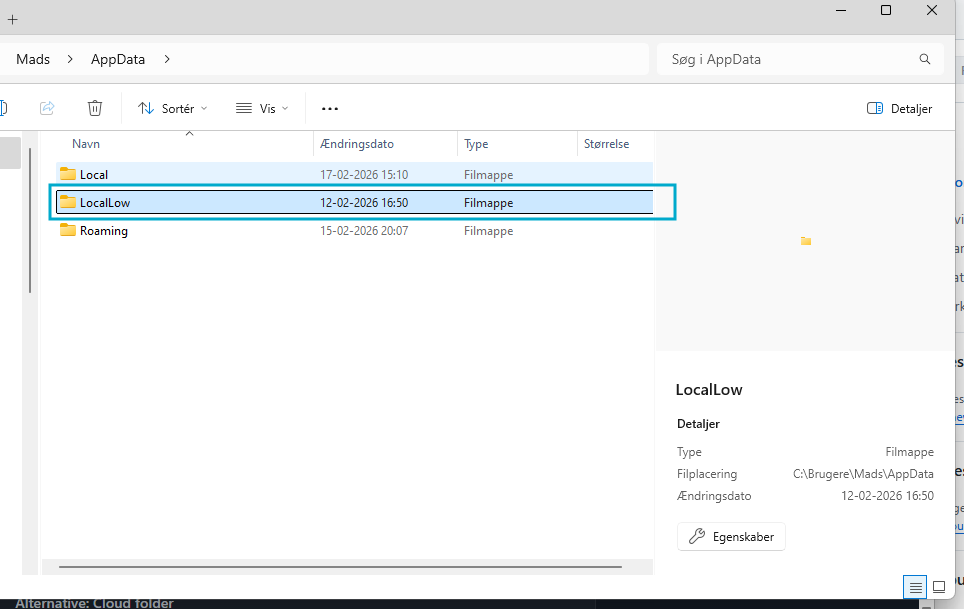This screenshot has width=964, height=609.
Task: Switch to details list view layout
Action: point(914,586)
